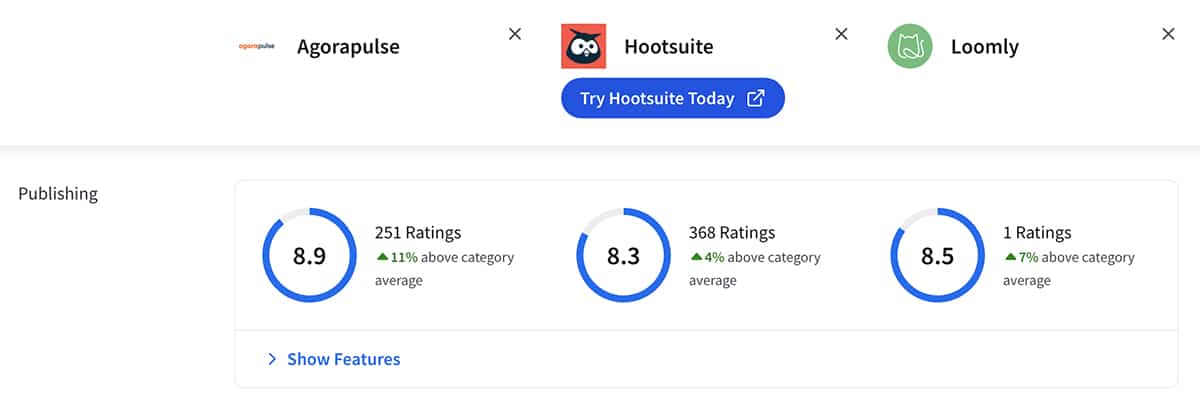Expand the Show Features chevron
This screenshot has height=409, width=1200.
(272, 359)
